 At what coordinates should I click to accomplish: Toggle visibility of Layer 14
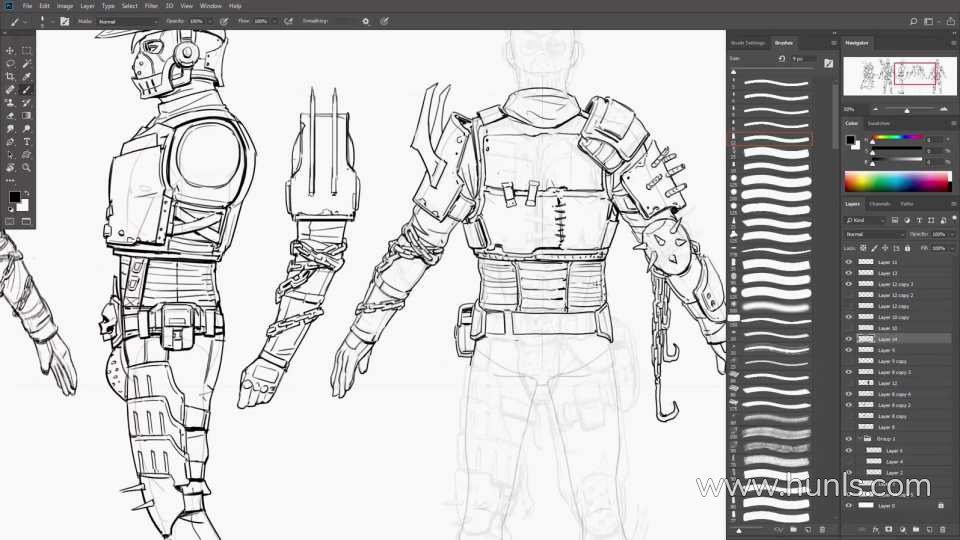[x=849, y=339]
